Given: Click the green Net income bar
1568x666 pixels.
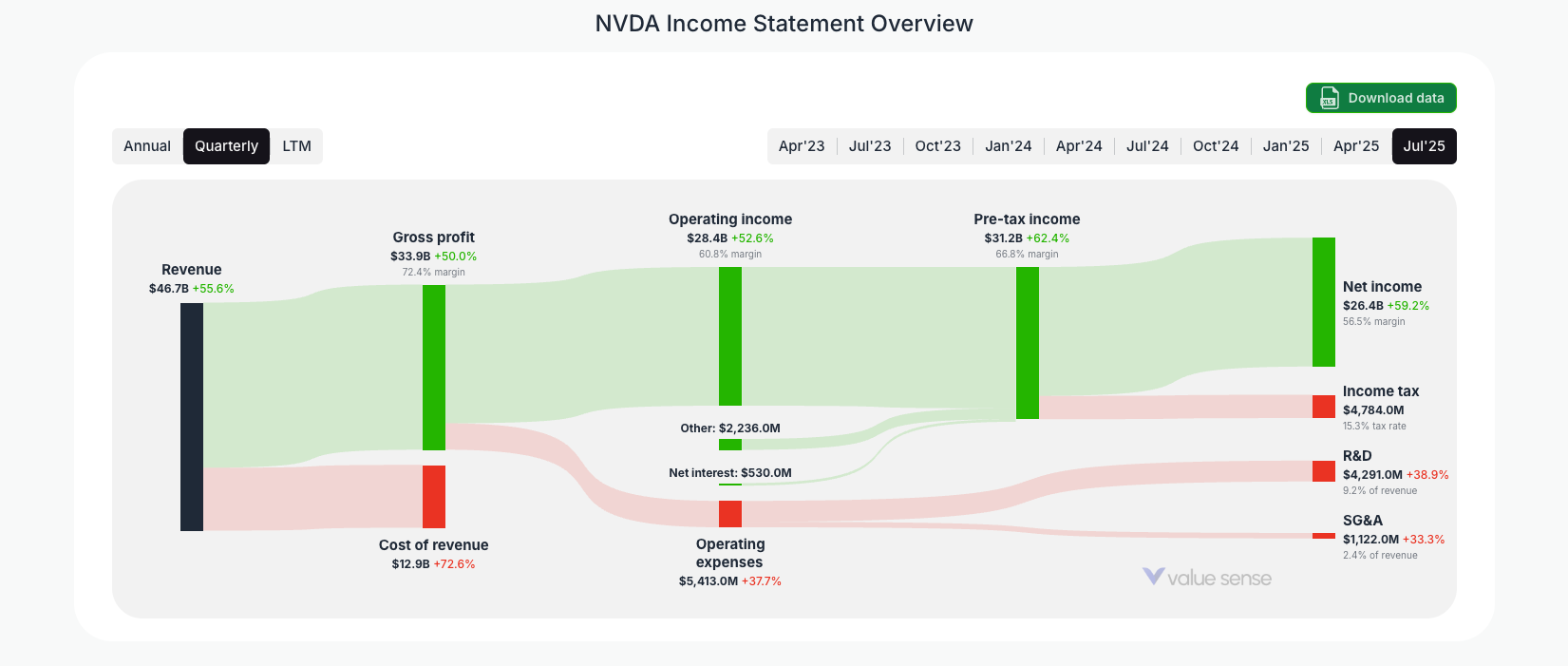Looking at the screenshot, I should coord(1324,302).
